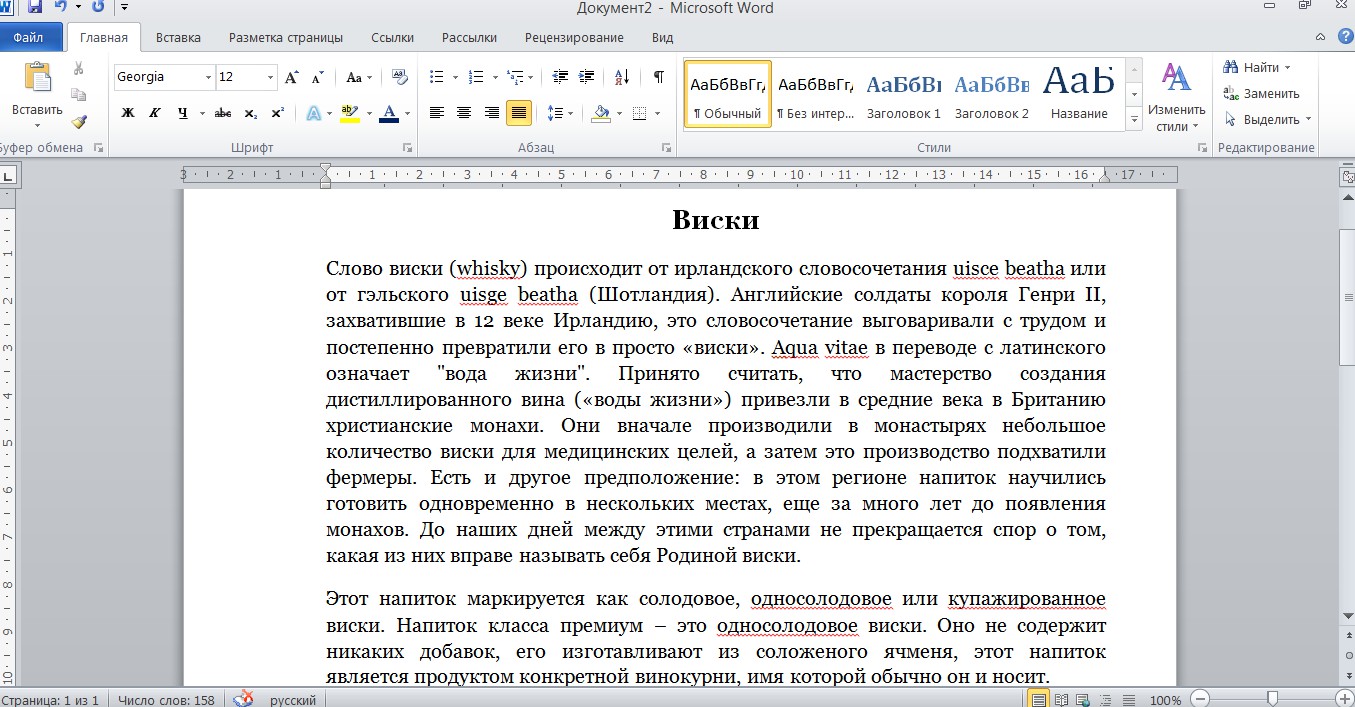Toggle bold formatting (Ж button)
This screenshot has height=707, width=1355.
[128, 113]
